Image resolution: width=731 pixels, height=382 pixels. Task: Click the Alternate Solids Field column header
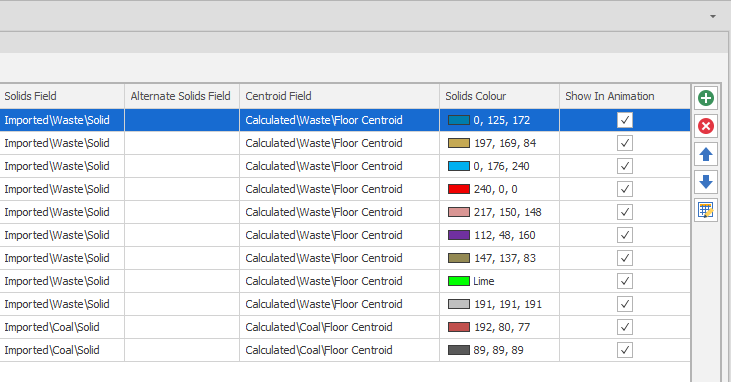[182, 96]
